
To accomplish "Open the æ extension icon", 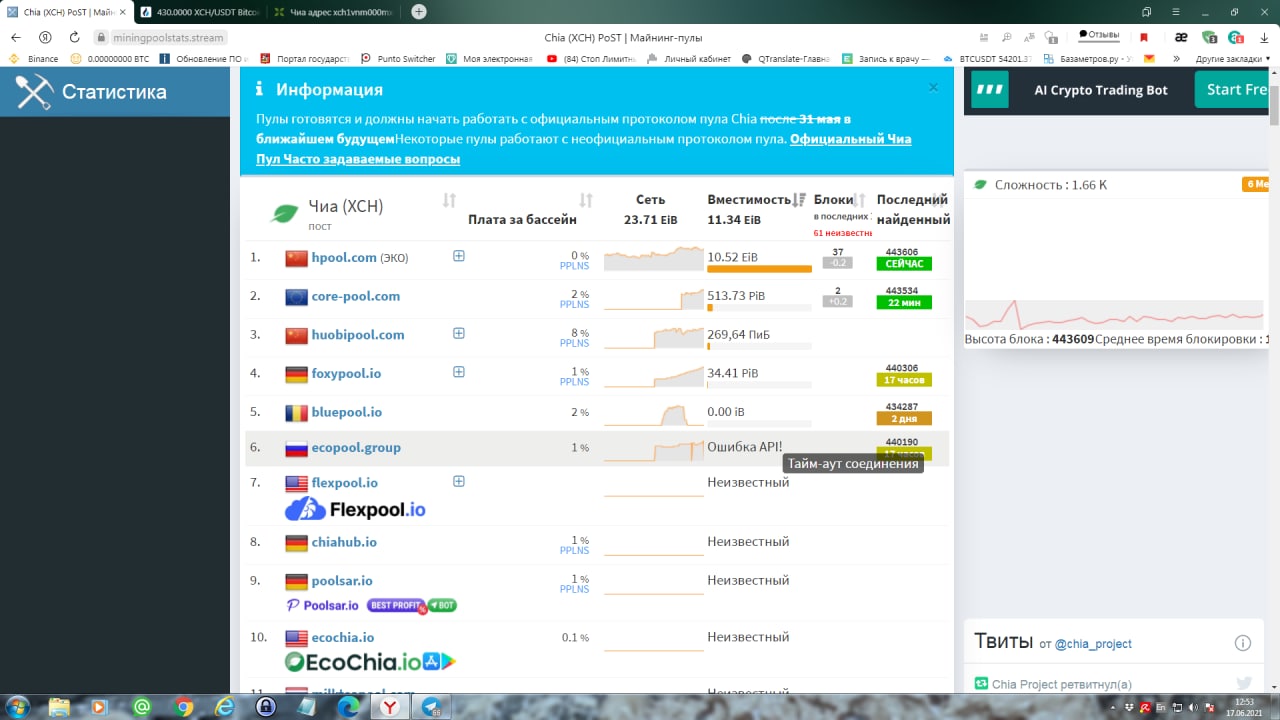I will click(1181, 37).
